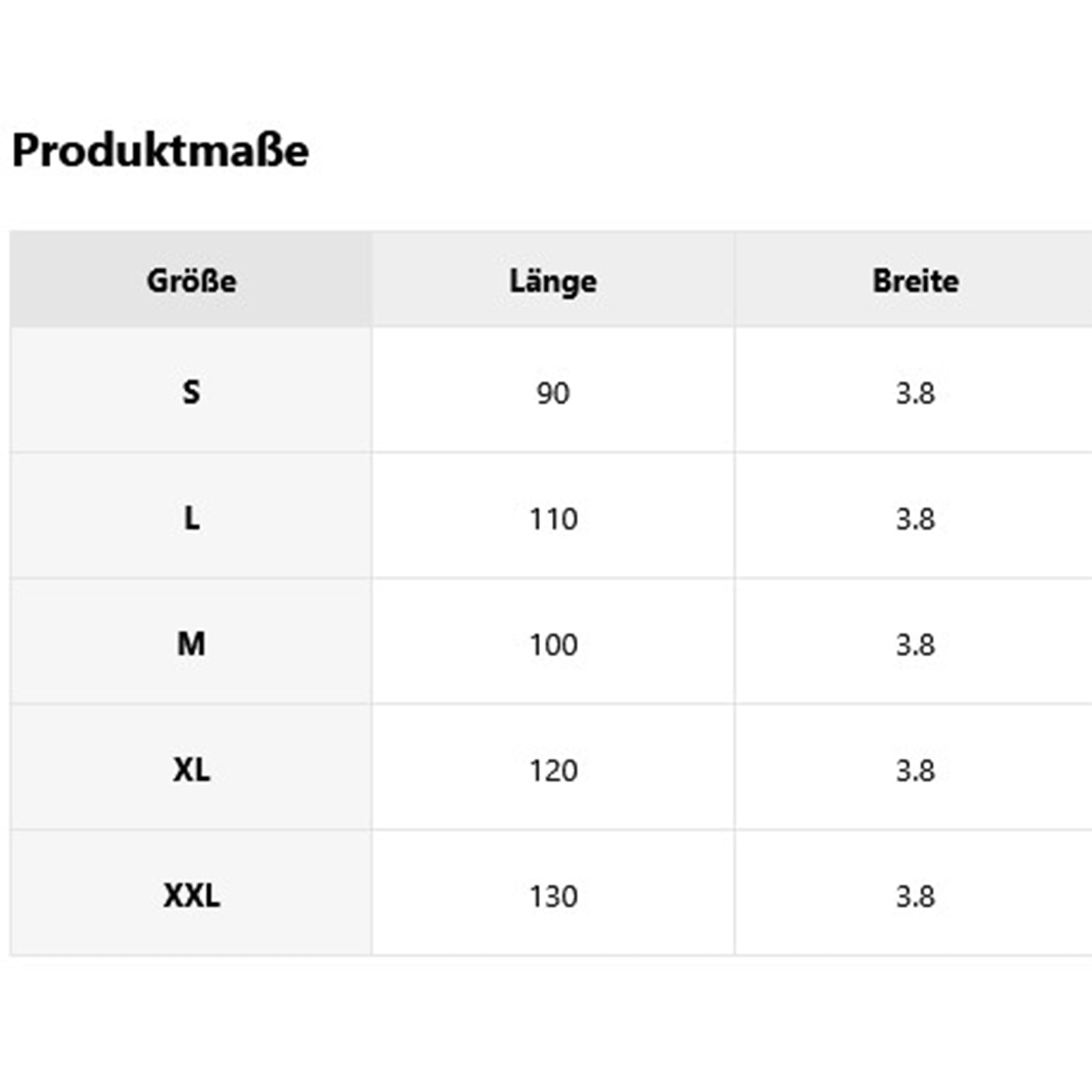The image size is (1092, 1092).
Task: Click the Breite column header
Action: click(x=915, y=281)
